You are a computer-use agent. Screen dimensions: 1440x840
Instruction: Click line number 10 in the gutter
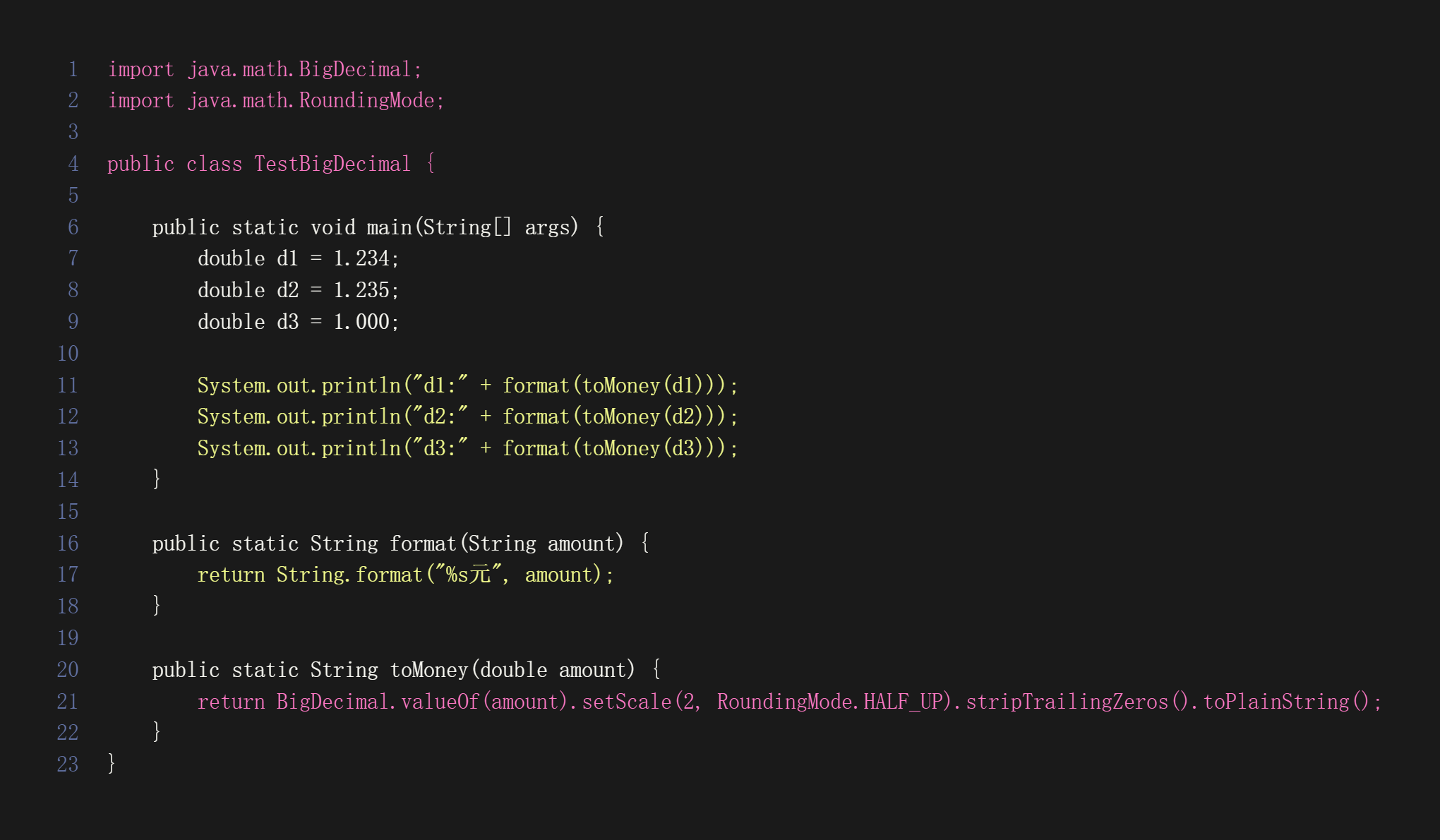(x=68, y=354)
